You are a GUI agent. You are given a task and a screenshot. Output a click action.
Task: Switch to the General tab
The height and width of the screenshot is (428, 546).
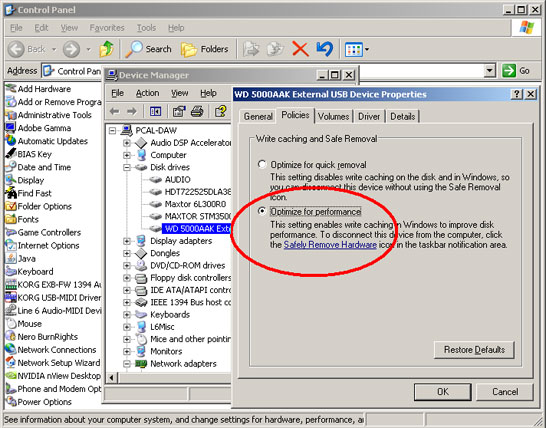tap(258, 116)
